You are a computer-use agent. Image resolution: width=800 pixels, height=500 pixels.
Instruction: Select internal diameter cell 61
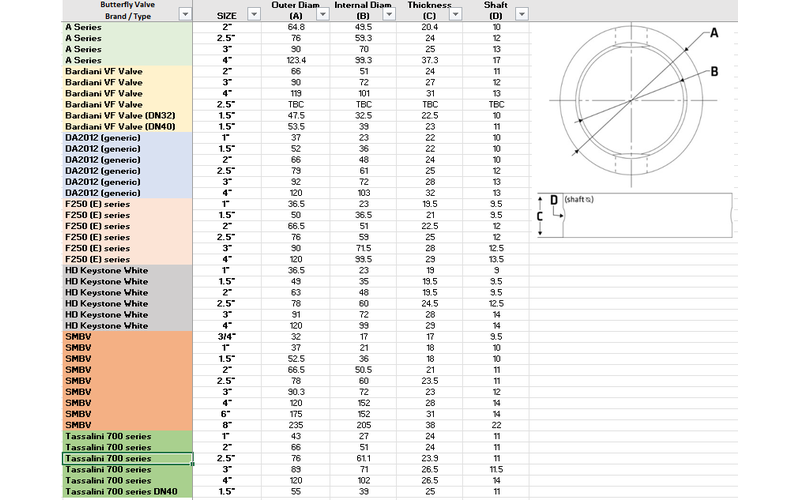(363, 171)
